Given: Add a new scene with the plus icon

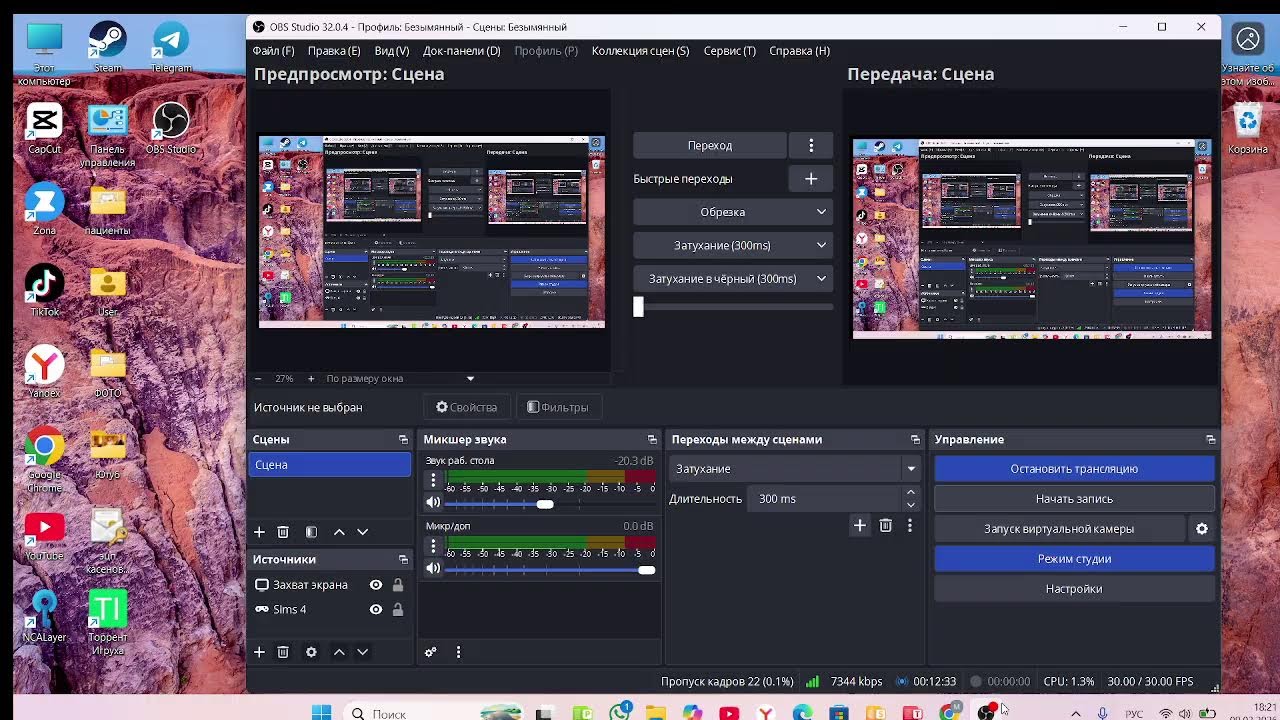Looking at the screenshot, I should tap(259, 532).
